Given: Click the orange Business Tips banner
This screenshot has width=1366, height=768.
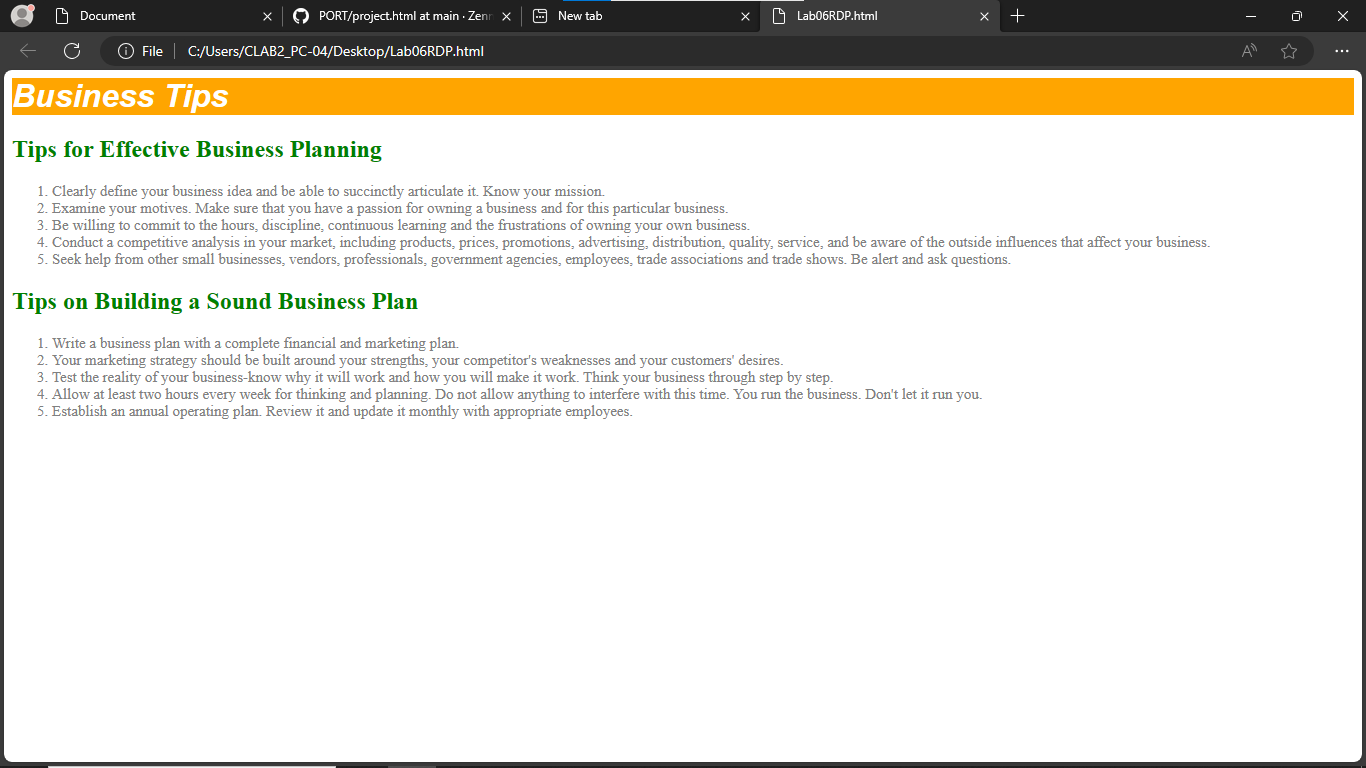Looking at the screenshot, I should click(682, 96).
